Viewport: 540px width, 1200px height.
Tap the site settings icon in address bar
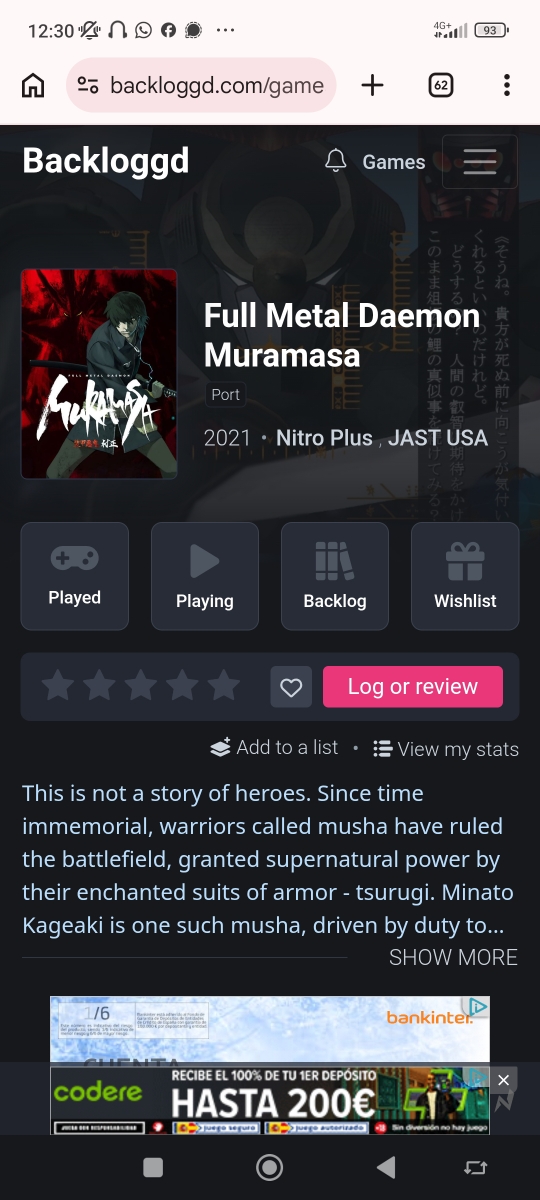point(88,85)
